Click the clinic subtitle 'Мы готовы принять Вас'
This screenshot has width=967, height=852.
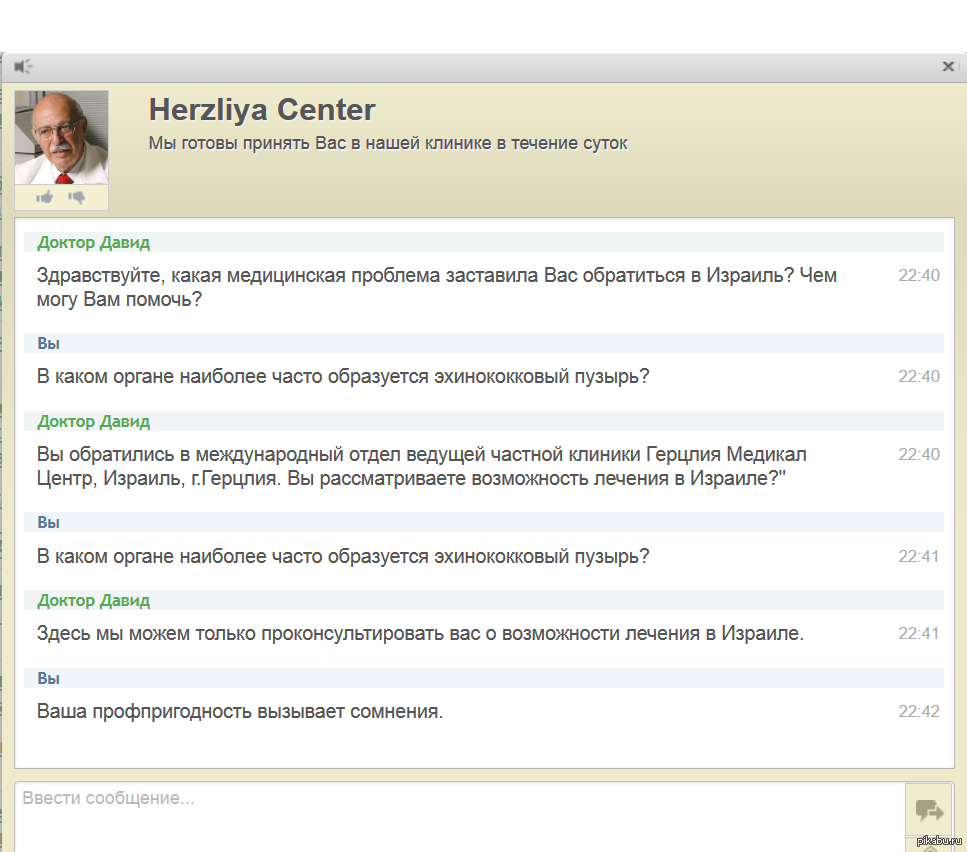[388, 143]
